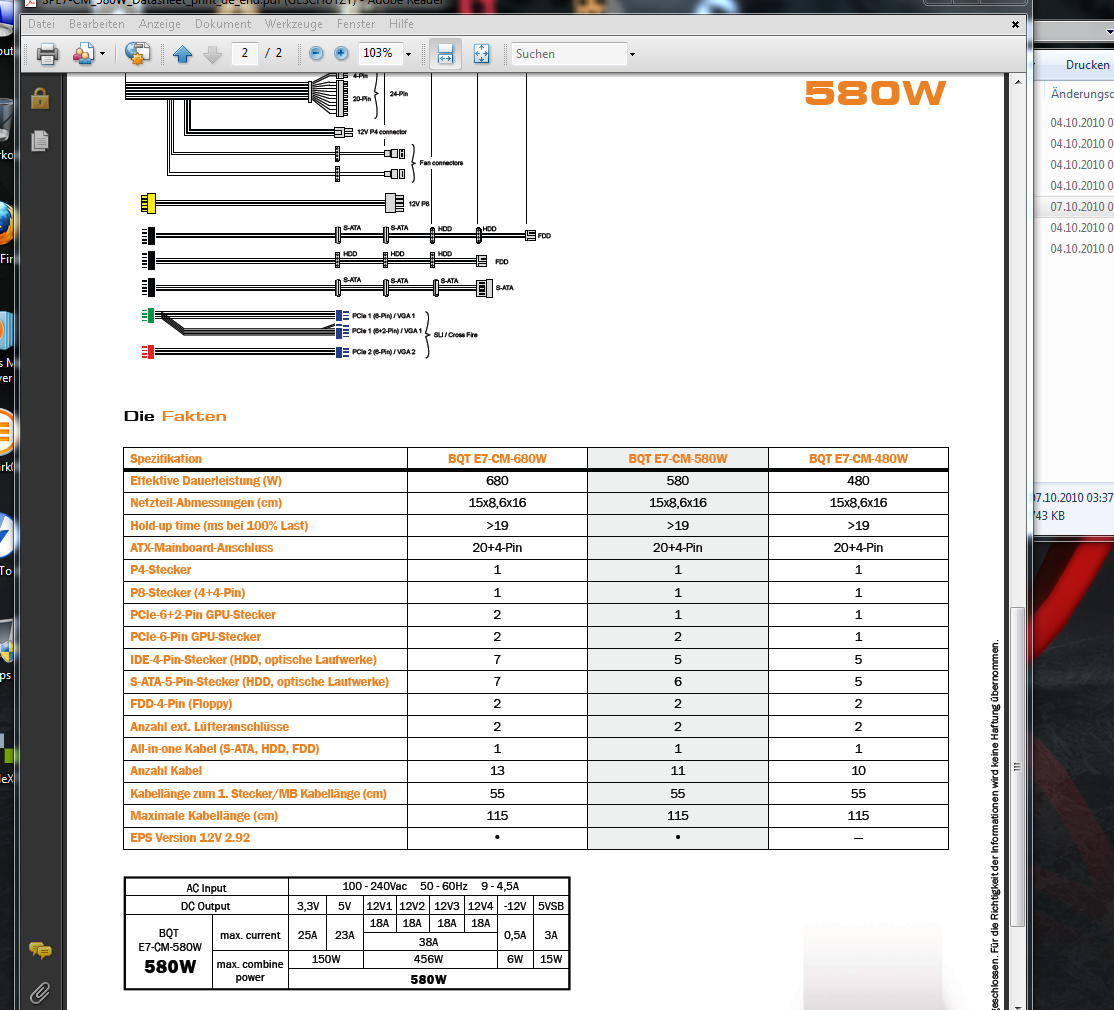Click the BQT E7-CM-680W table header
1114x1010 pixels.
pyautogui.click(x=497, y=459)
